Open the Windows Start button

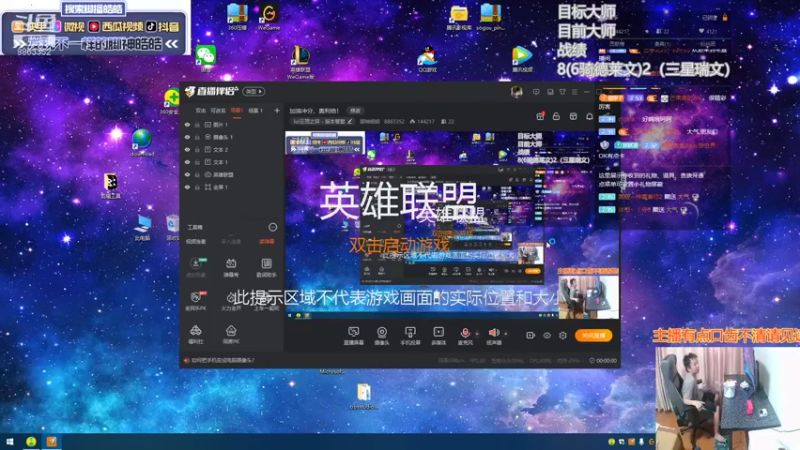(9, 441)
